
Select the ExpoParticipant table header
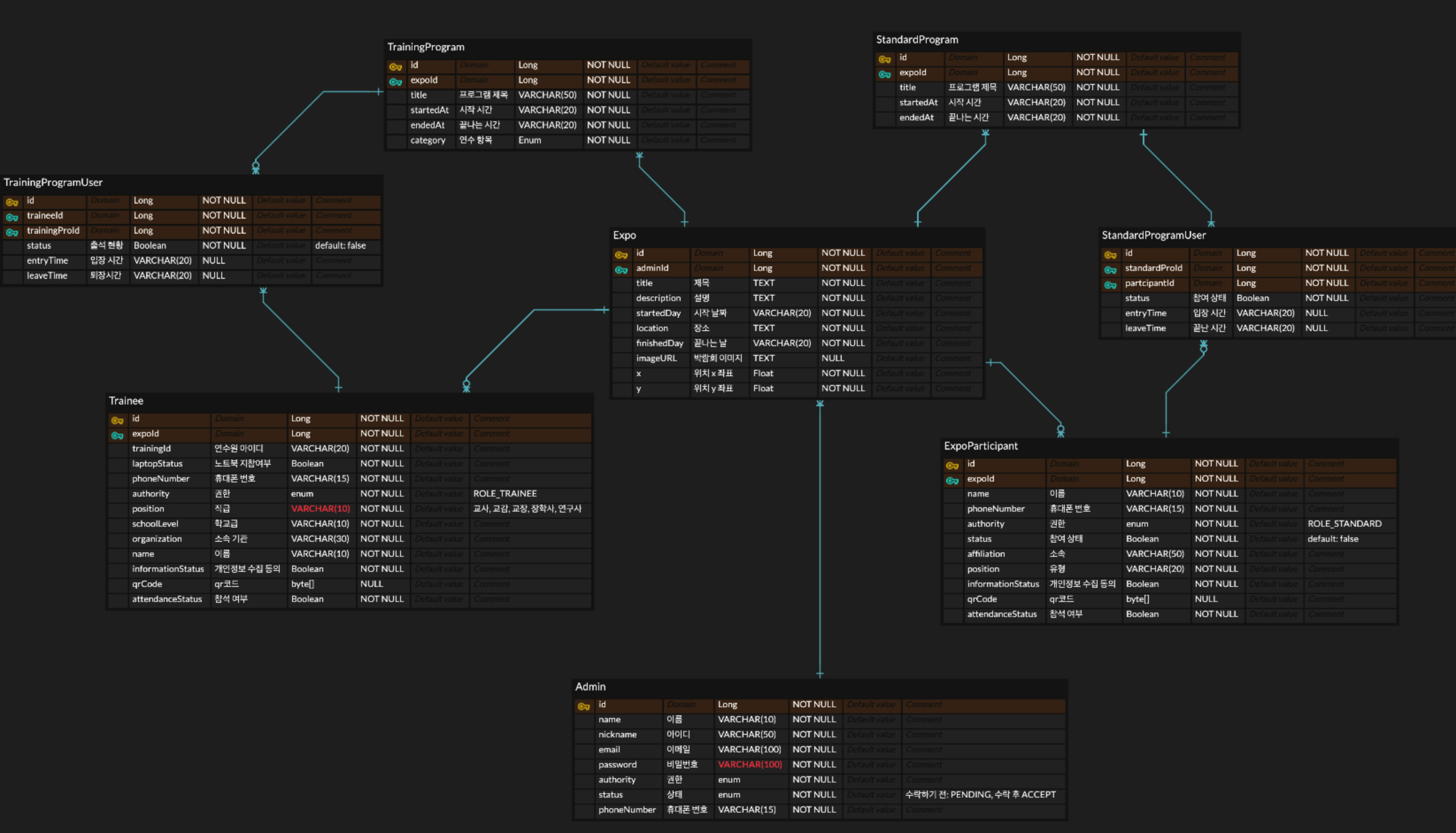click(x=980, y=446)
